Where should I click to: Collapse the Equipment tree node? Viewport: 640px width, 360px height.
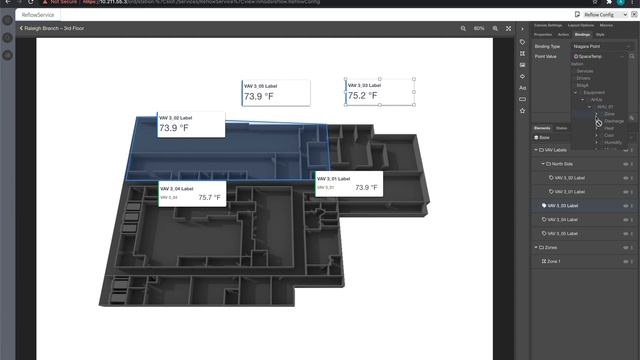pyautogui.click(x=576, y=93)
